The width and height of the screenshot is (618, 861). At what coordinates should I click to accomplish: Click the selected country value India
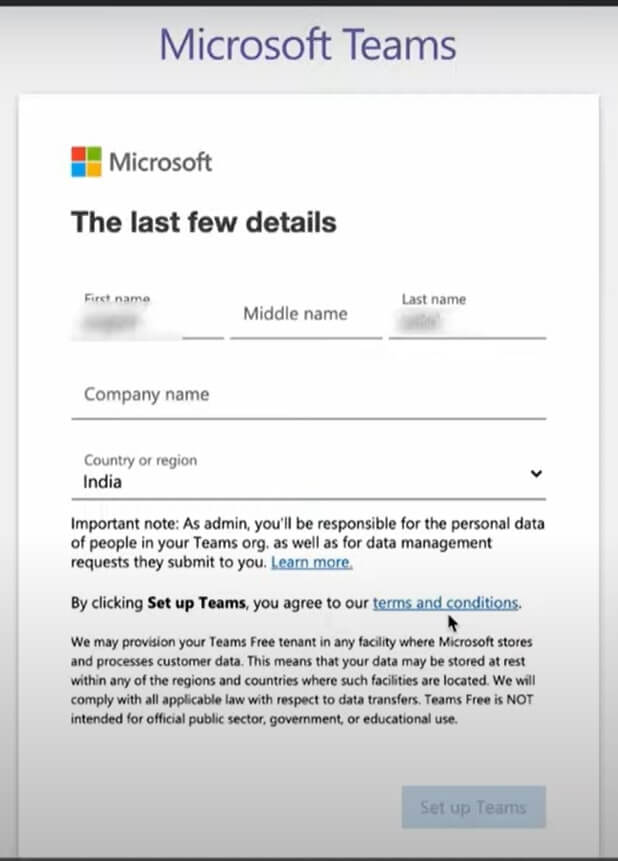coord(103,482)
